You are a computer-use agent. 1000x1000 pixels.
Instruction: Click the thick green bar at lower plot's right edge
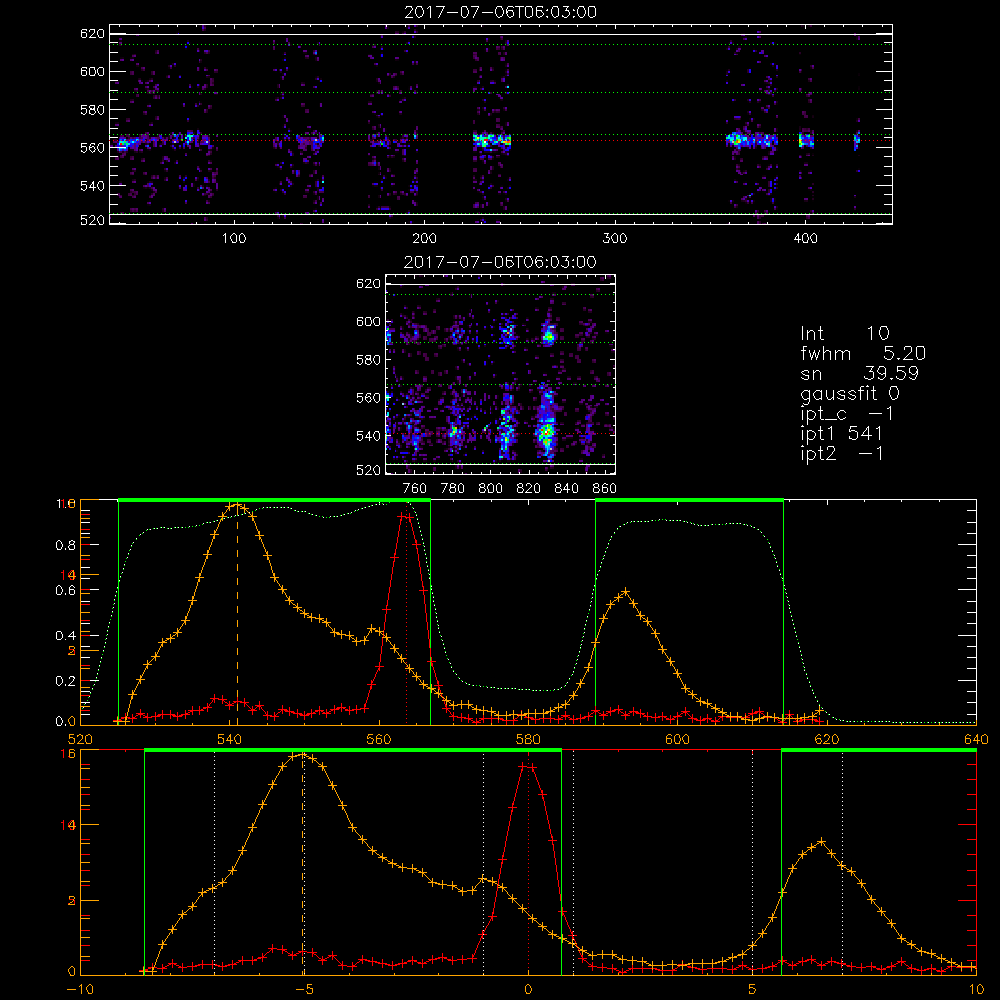(x=879, y=751)
